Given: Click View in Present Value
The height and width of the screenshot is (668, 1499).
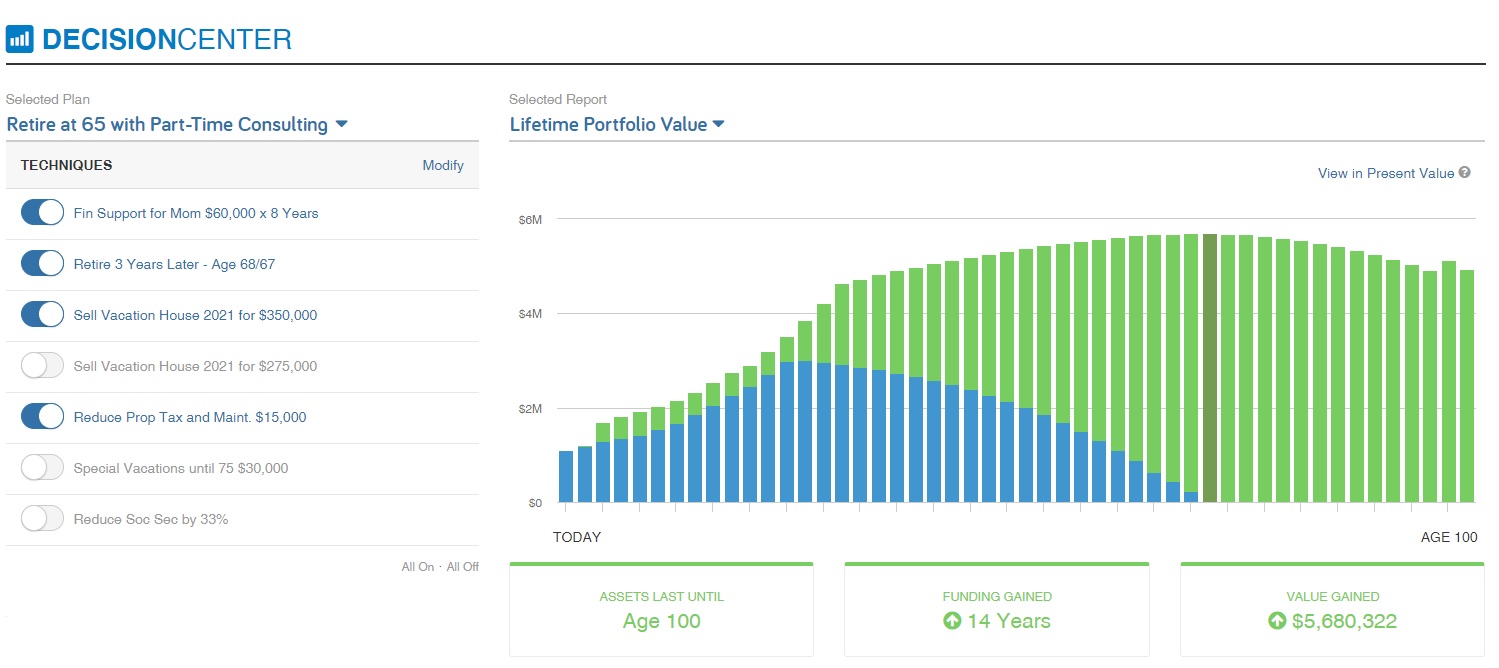Looking at the screenshot, I should tap(1385, 173).
